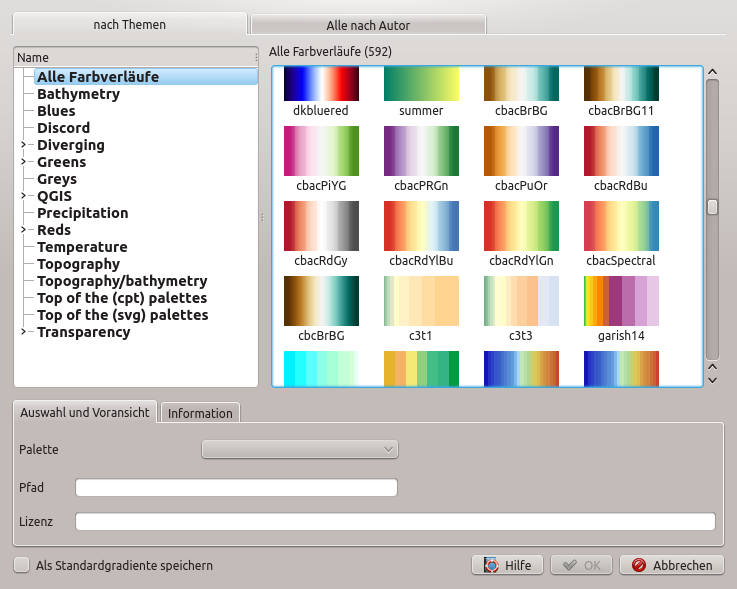Open the Palette dropdown

coord(300,449)
